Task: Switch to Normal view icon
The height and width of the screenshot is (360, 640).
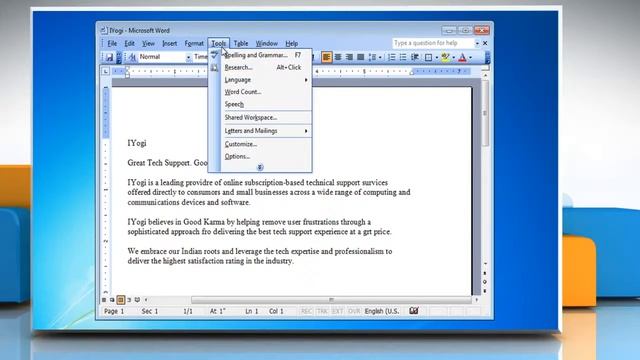Action: (x=104, y=300)
